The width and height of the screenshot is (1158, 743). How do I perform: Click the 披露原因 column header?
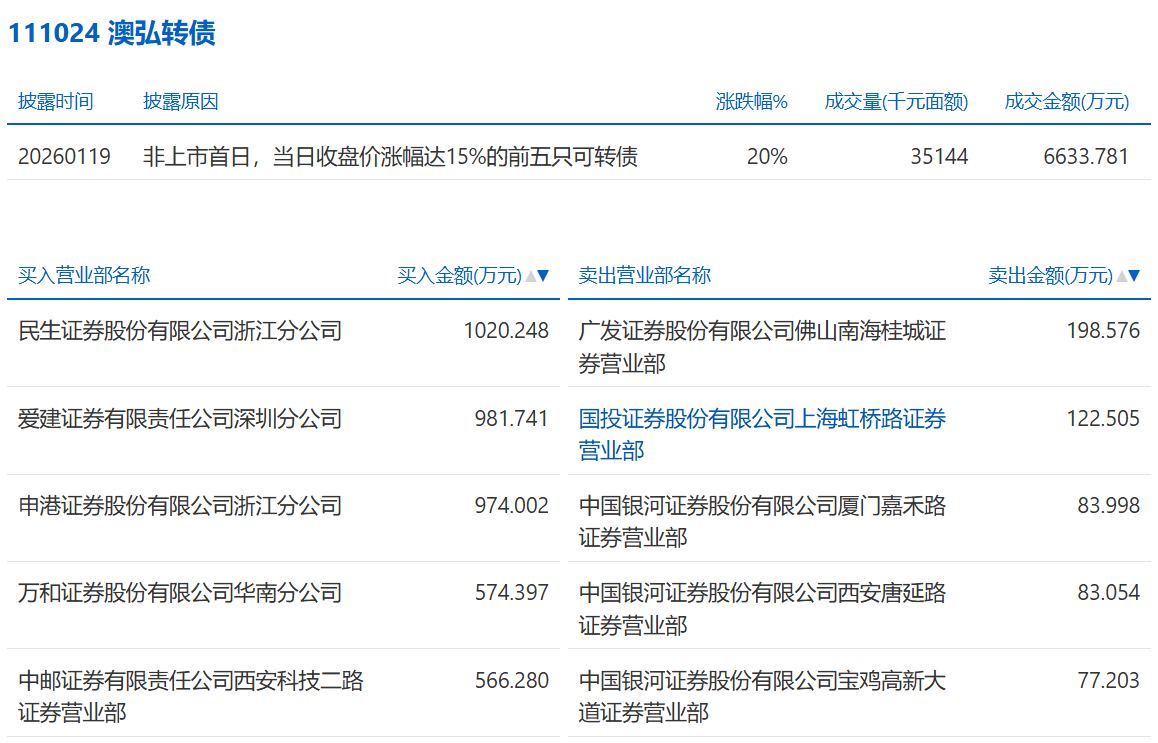(x=181, y=102)
